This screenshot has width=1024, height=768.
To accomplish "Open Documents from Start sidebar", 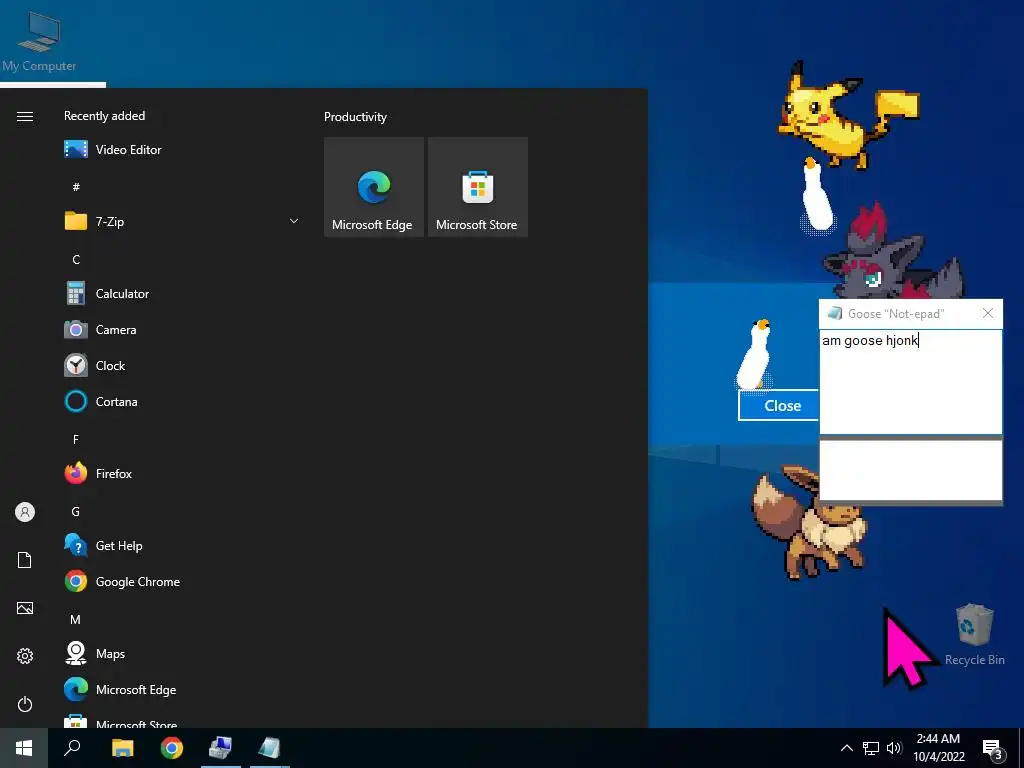I will [25, 560].
